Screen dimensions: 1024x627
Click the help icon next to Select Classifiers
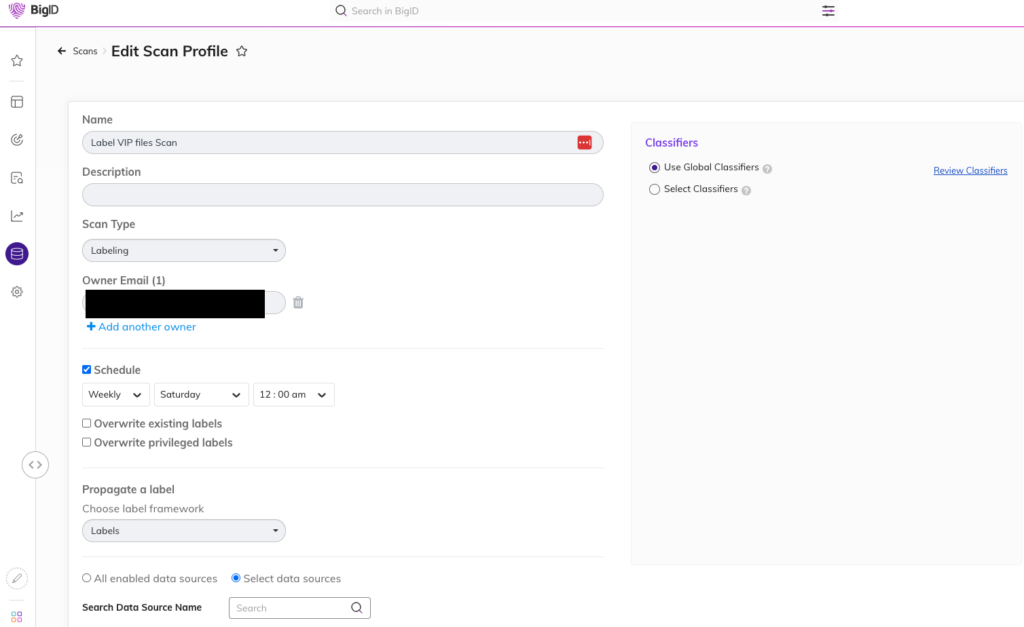coord(747,190)
